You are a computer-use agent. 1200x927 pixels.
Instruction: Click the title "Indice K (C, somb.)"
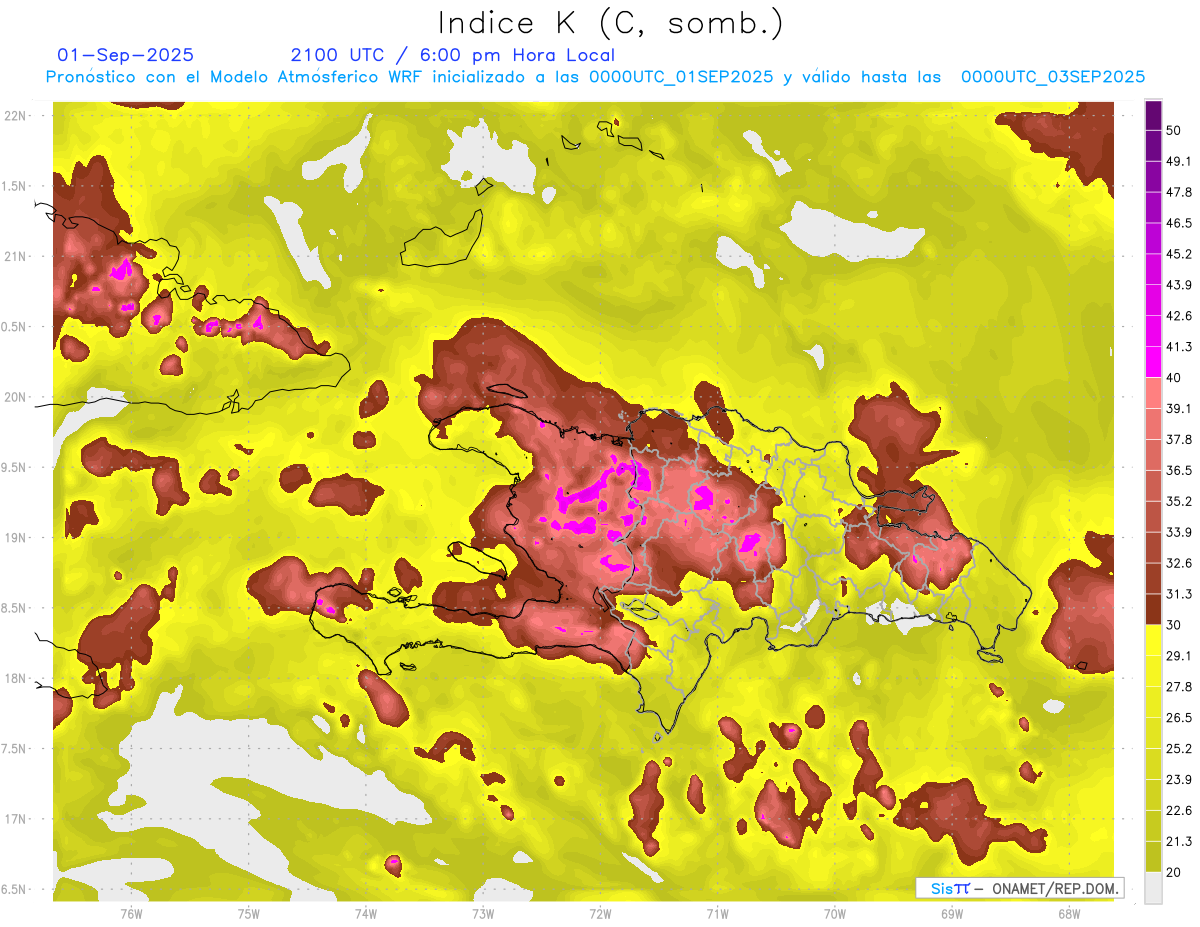(610, 23)
